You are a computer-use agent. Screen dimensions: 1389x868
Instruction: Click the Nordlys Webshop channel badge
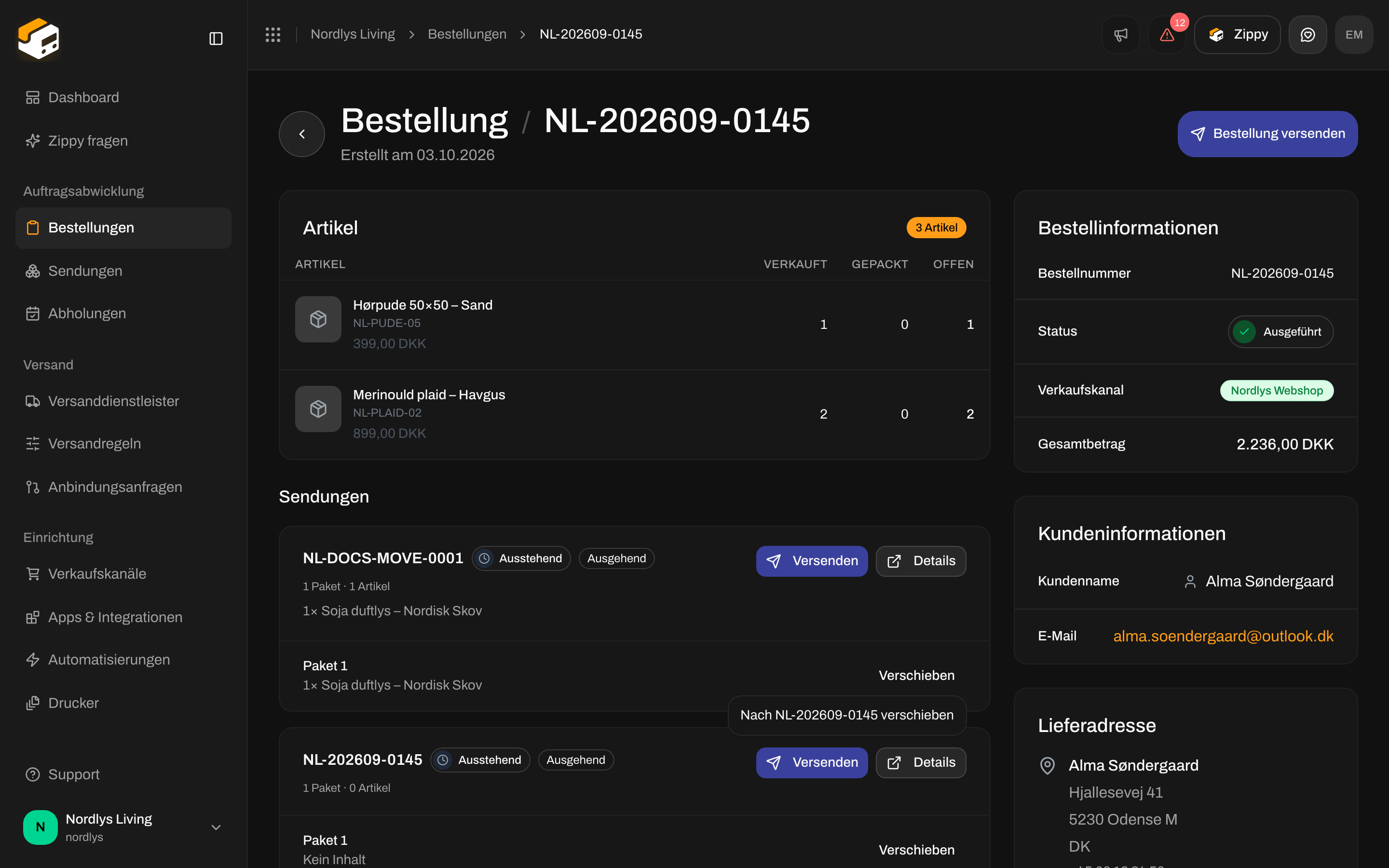[1277, 391]
